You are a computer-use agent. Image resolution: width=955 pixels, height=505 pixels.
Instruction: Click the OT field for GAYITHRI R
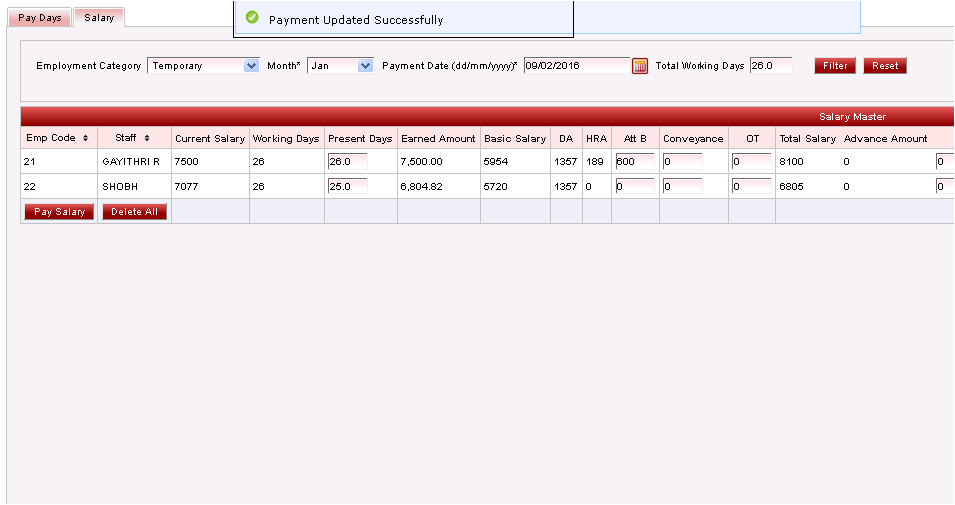751,161
